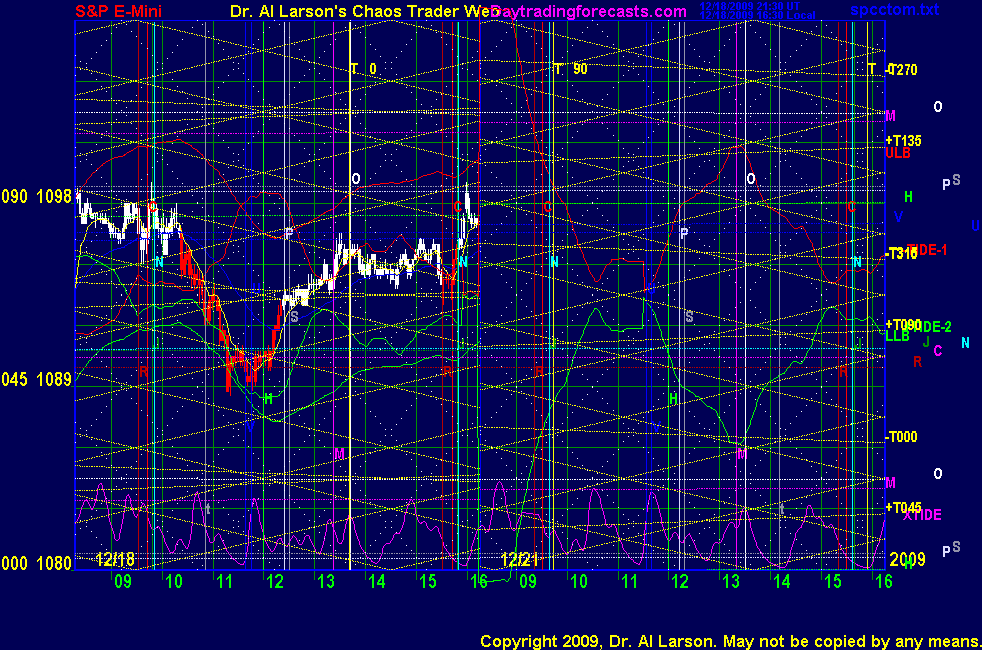982x650 pixels.
Task: Click the copyright notice by Dr. Al Larson
Action: pyautogui.click(x=730, y=641)
